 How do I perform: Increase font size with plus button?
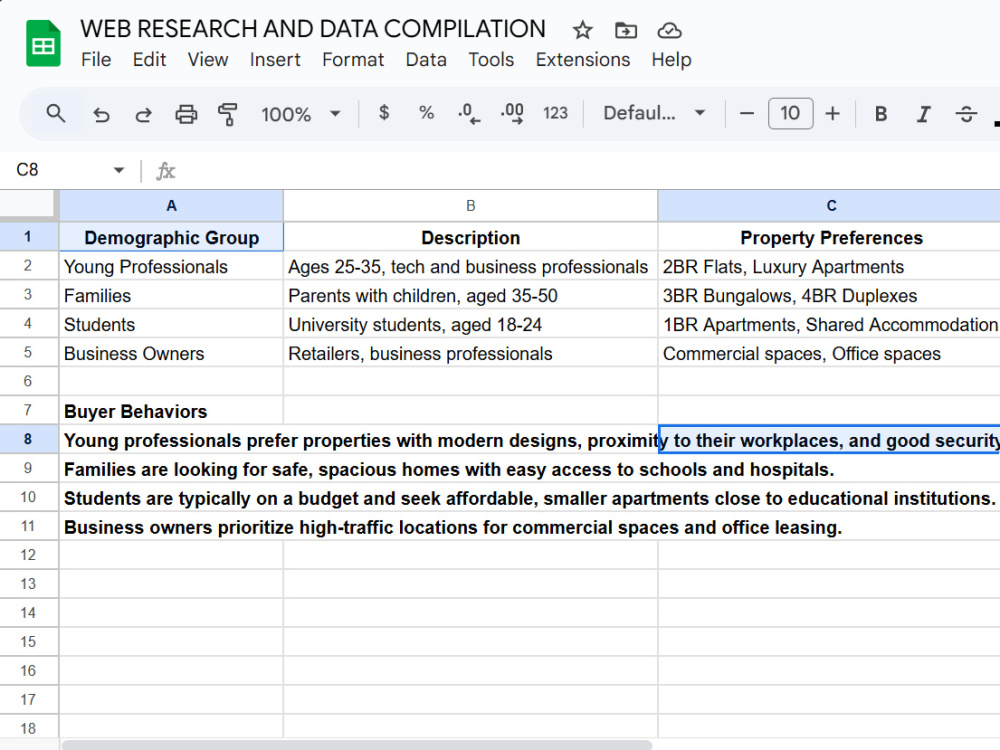coord(832,114)
